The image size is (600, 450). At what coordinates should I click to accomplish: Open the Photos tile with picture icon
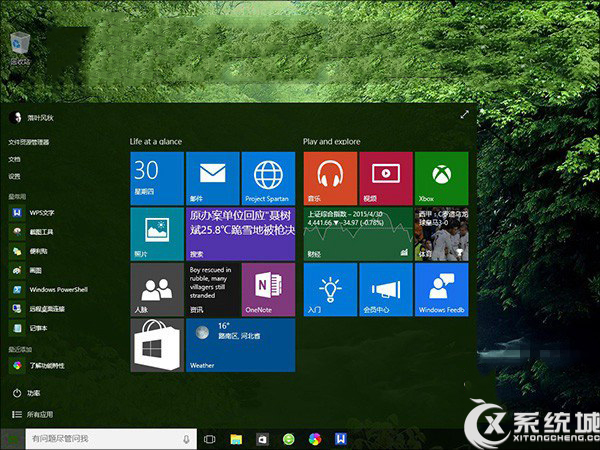click(157, 234)
